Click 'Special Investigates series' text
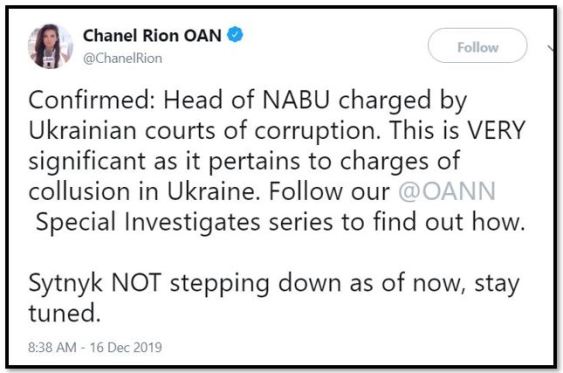Image resolution: width=563 pixels, height=373 pixels. click(x=184, y=222)
